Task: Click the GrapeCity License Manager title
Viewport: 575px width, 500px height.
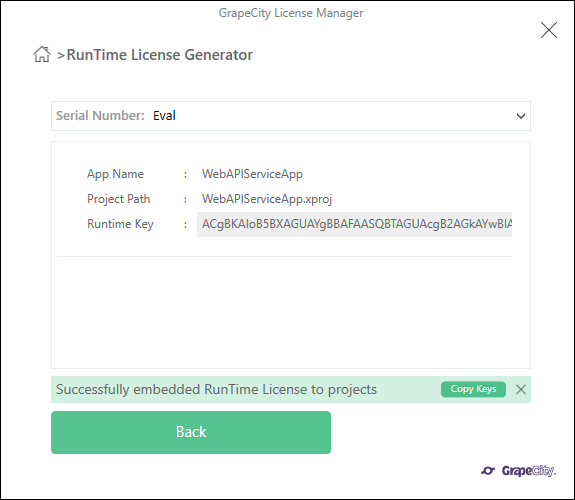Action: [x=291, y=13]
